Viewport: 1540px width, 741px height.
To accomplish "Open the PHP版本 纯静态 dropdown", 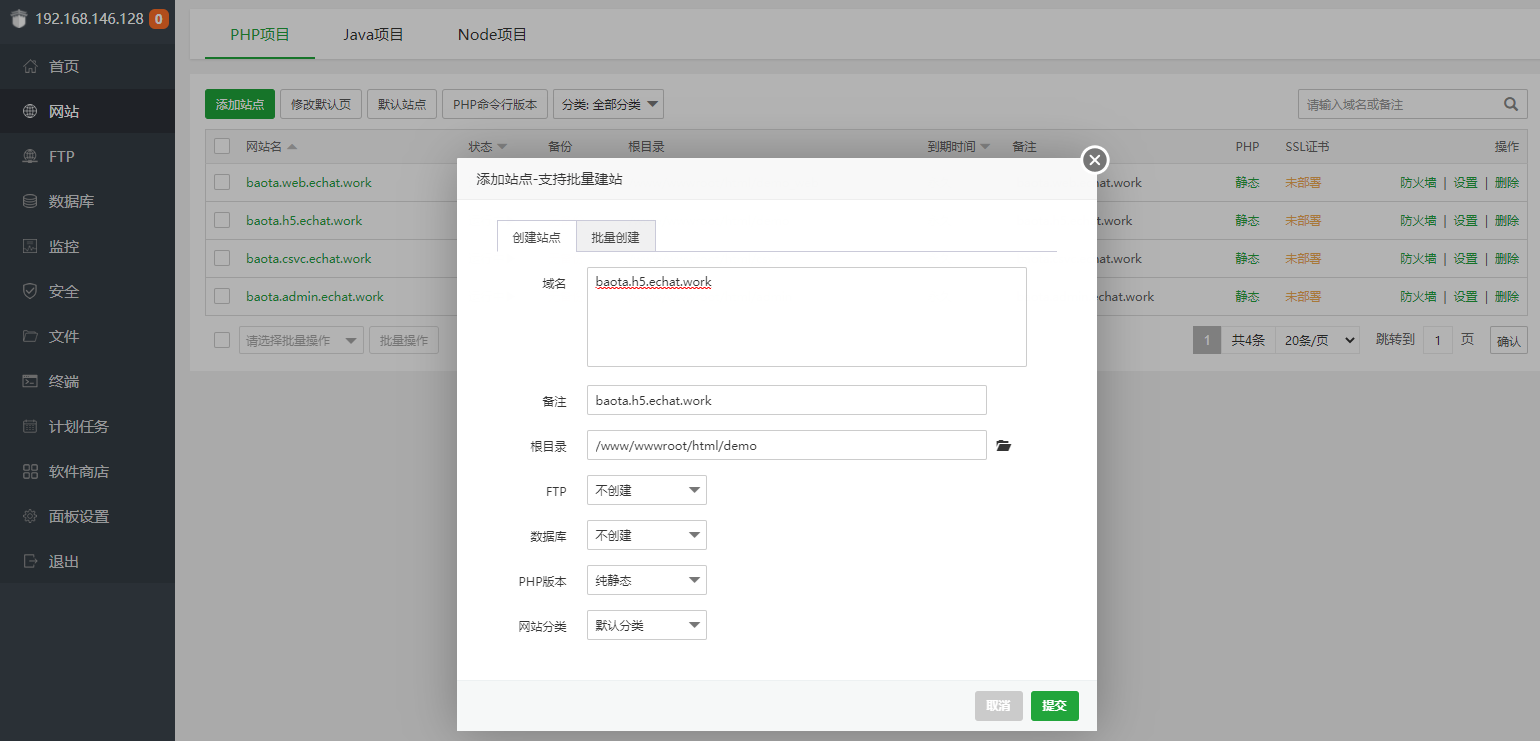I will [646, 581].
